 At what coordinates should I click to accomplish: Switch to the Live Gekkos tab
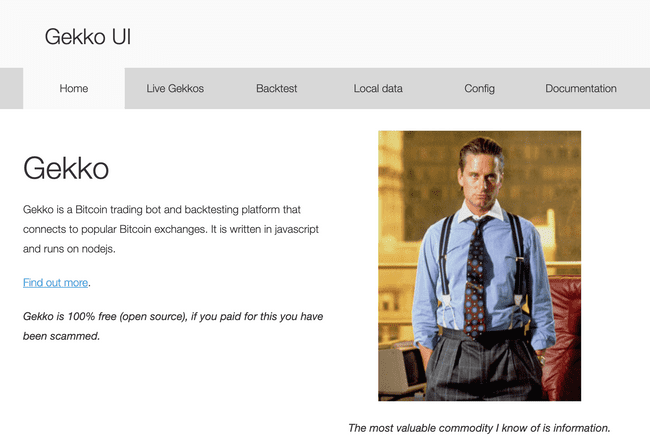click(175, 89)
